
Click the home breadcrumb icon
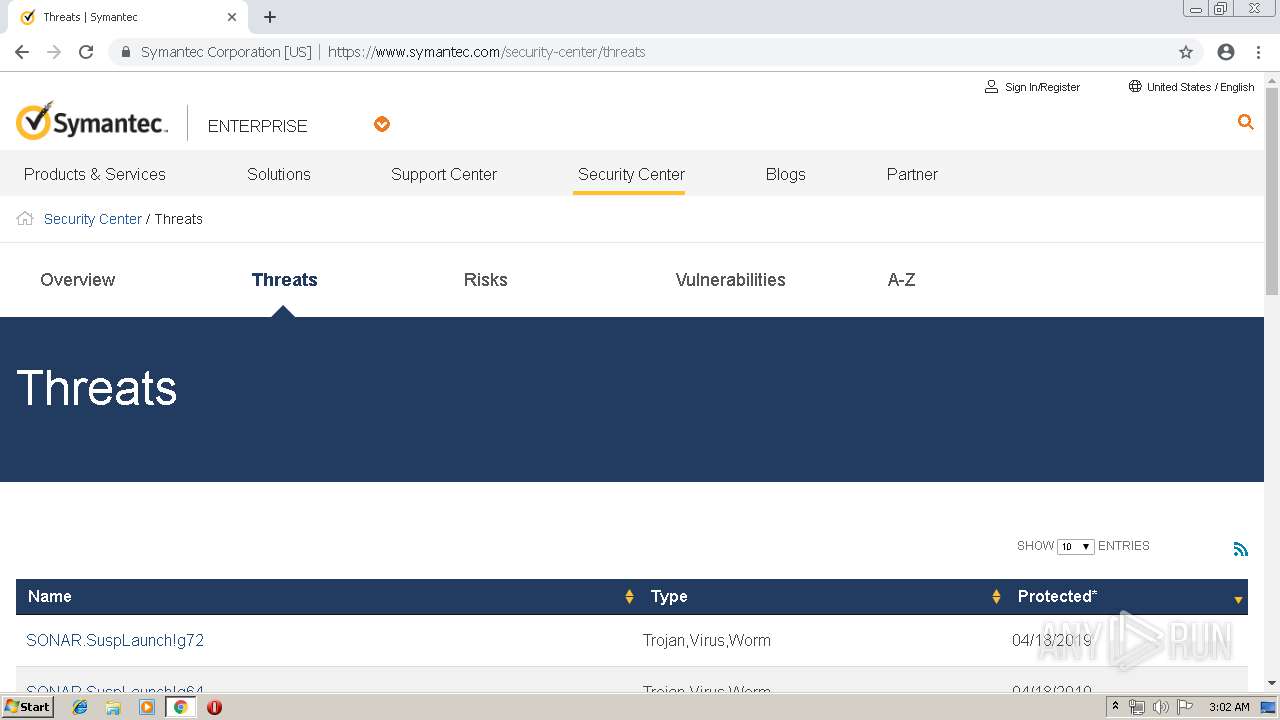[x=25, y=219]
